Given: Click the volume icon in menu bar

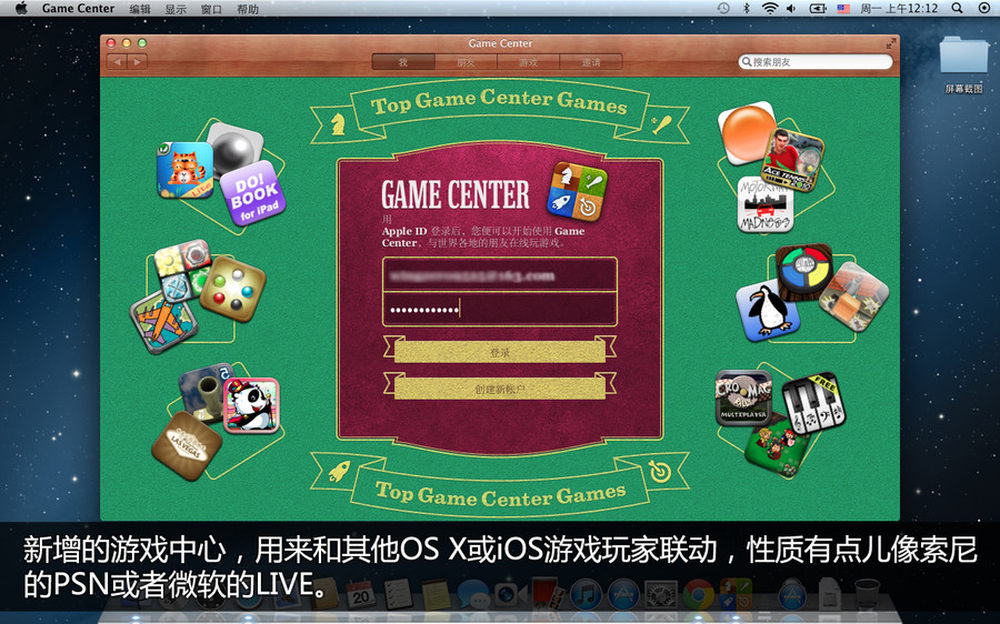Looking at the screenshot, I should click(791, 8).
